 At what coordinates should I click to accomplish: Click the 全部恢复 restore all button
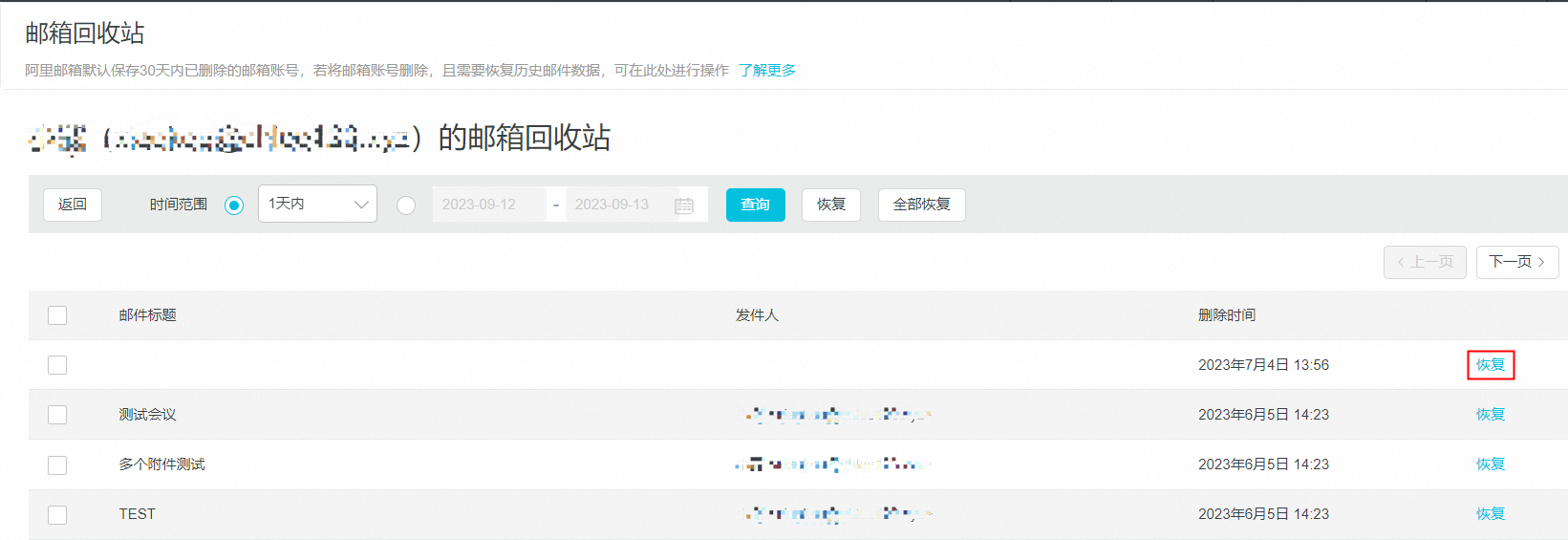pos(921,205)
